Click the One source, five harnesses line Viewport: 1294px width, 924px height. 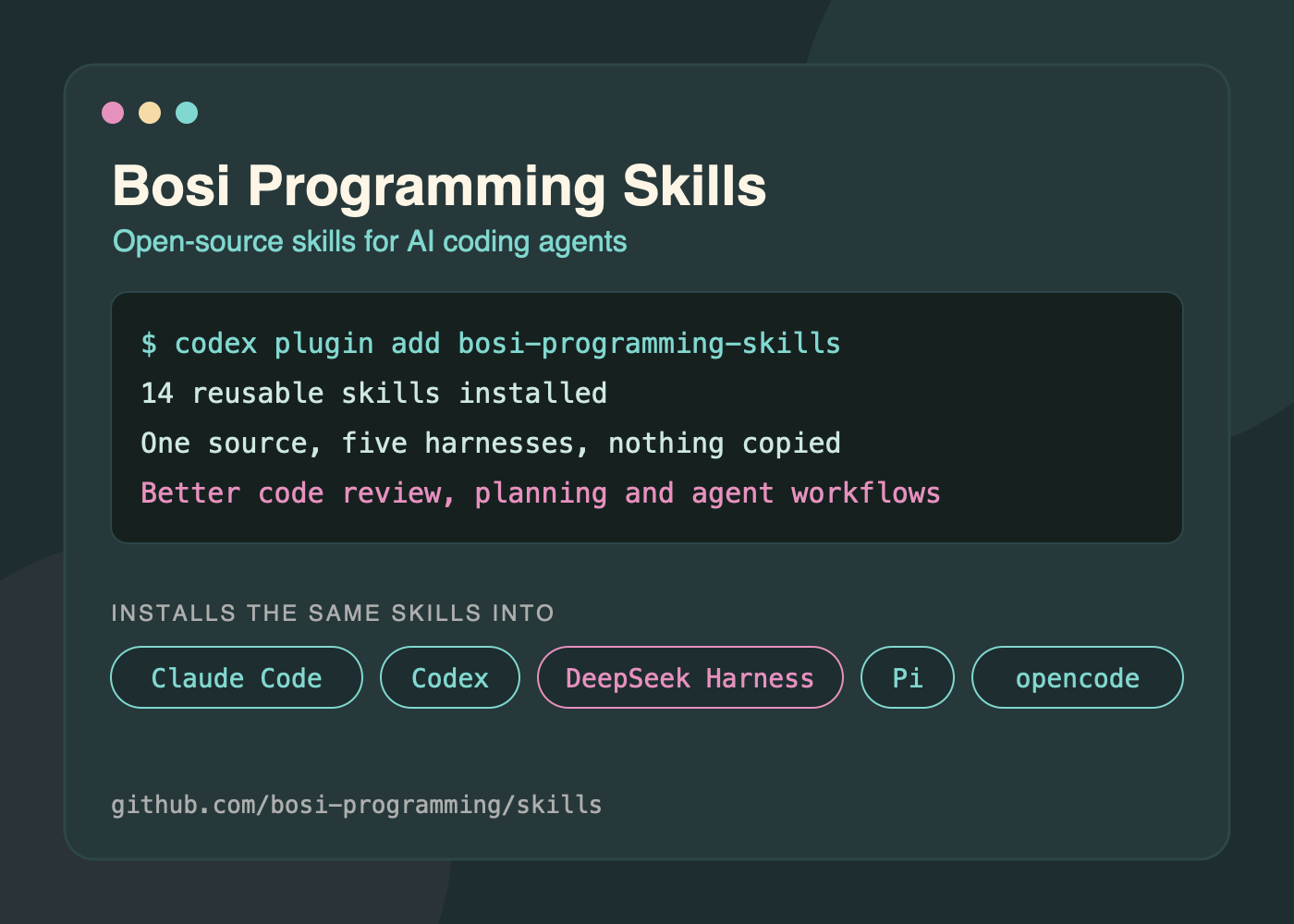coord(491,444)
